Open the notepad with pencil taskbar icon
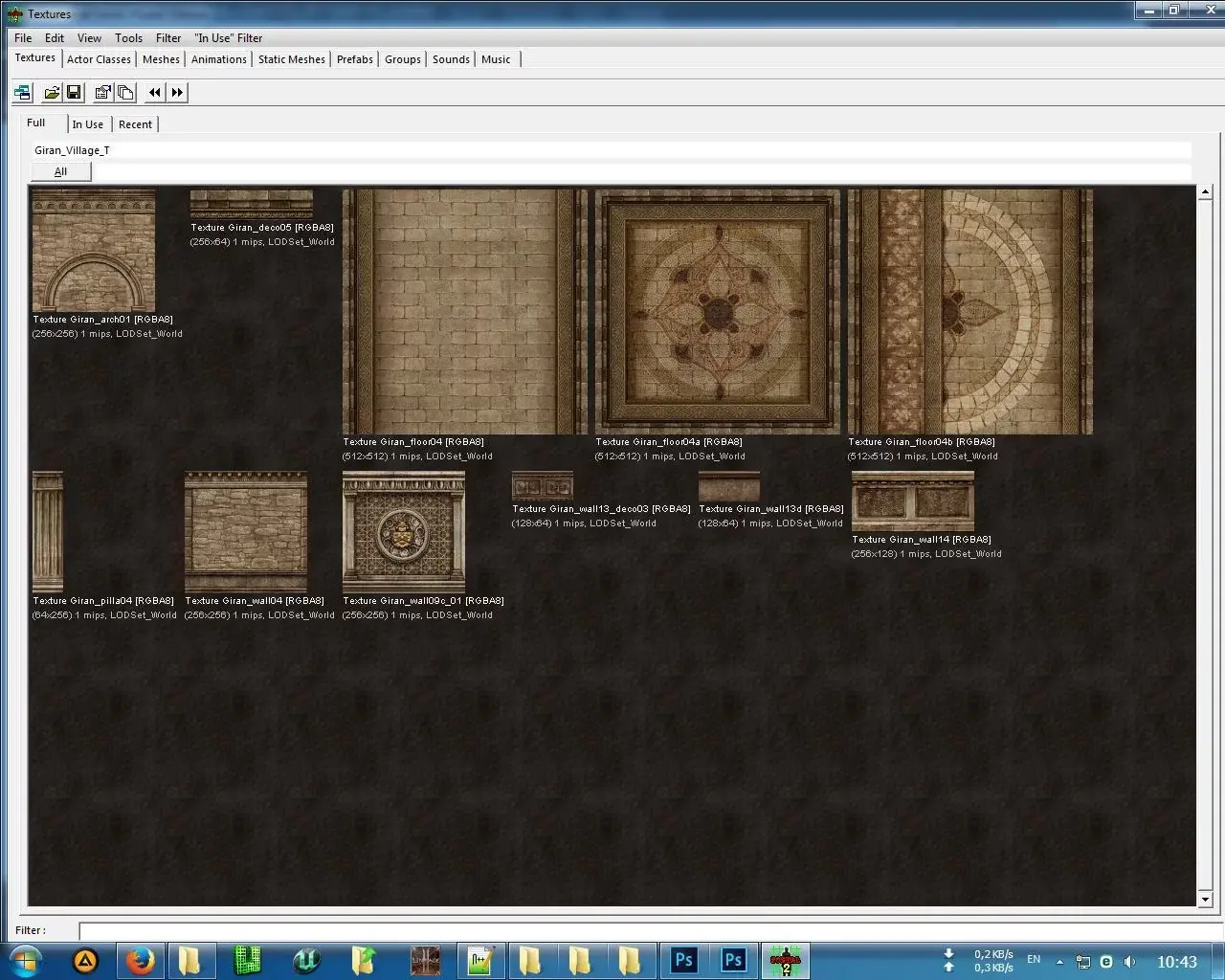Screen dimensions: 1225x980 pyautogui.click(x=479, y=961)
